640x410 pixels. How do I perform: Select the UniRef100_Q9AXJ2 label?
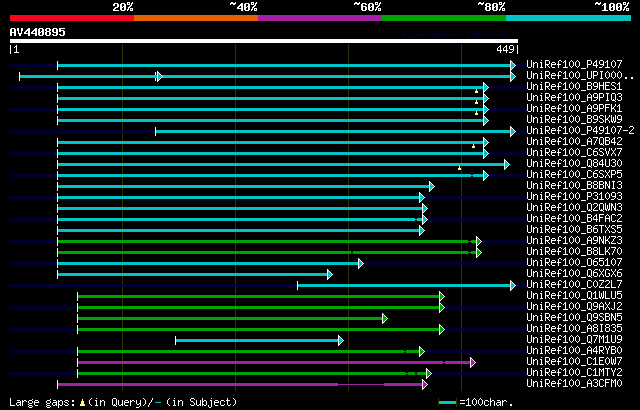point(574,307)
